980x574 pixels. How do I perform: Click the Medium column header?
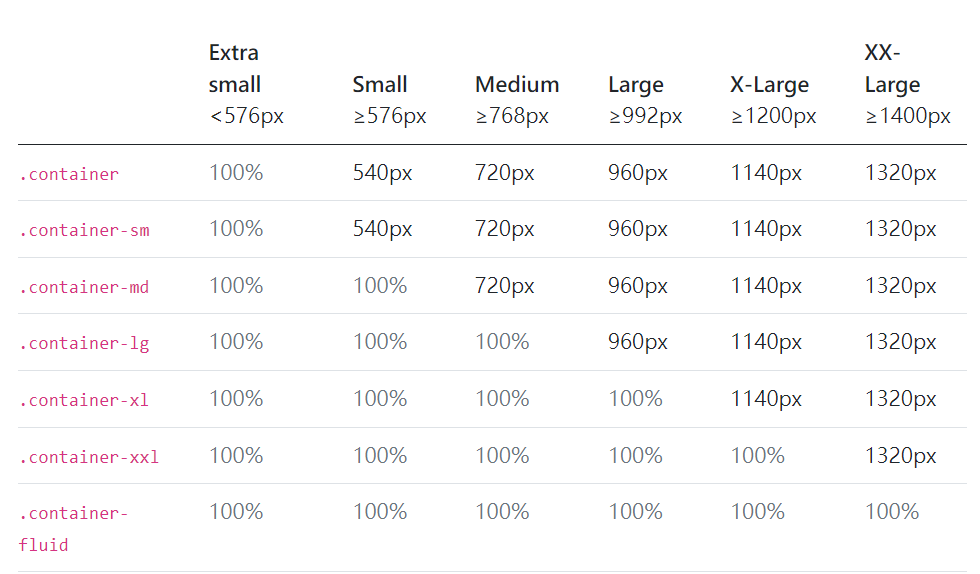[517, 85]
